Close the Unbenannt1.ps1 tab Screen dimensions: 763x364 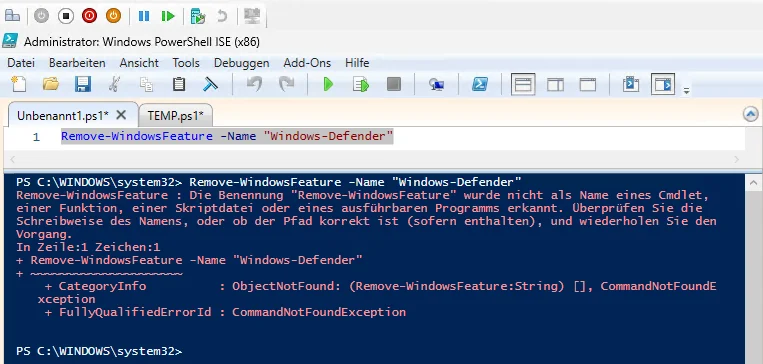(121, 115)
